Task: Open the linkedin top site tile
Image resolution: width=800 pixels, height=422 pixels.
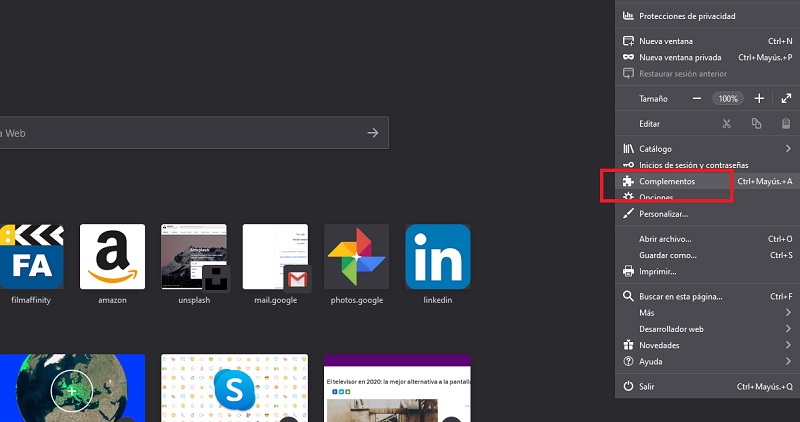Action: pos(438,257)
